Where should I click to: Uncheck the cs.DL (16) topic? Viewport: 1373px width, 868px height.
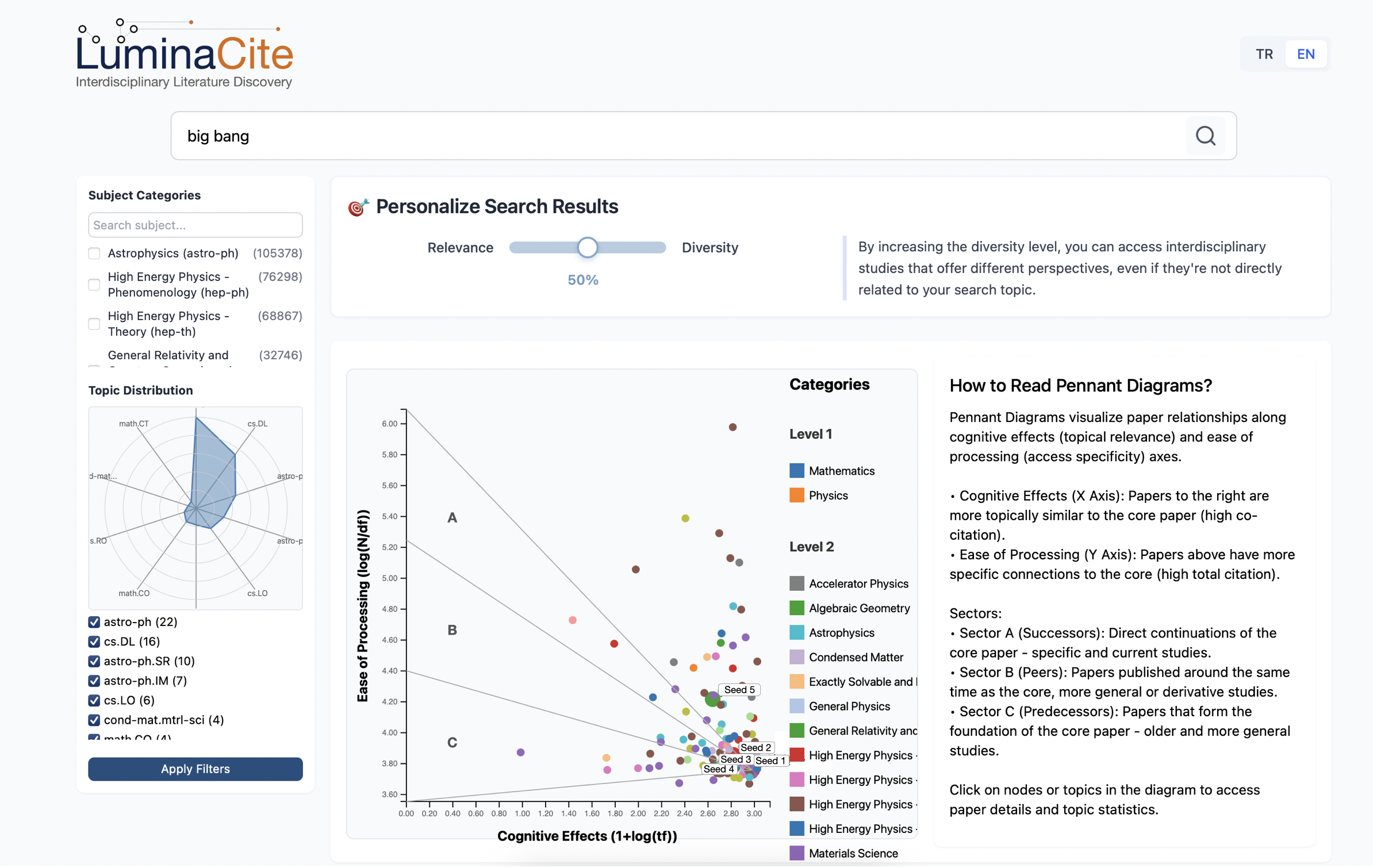pos(94,642)
